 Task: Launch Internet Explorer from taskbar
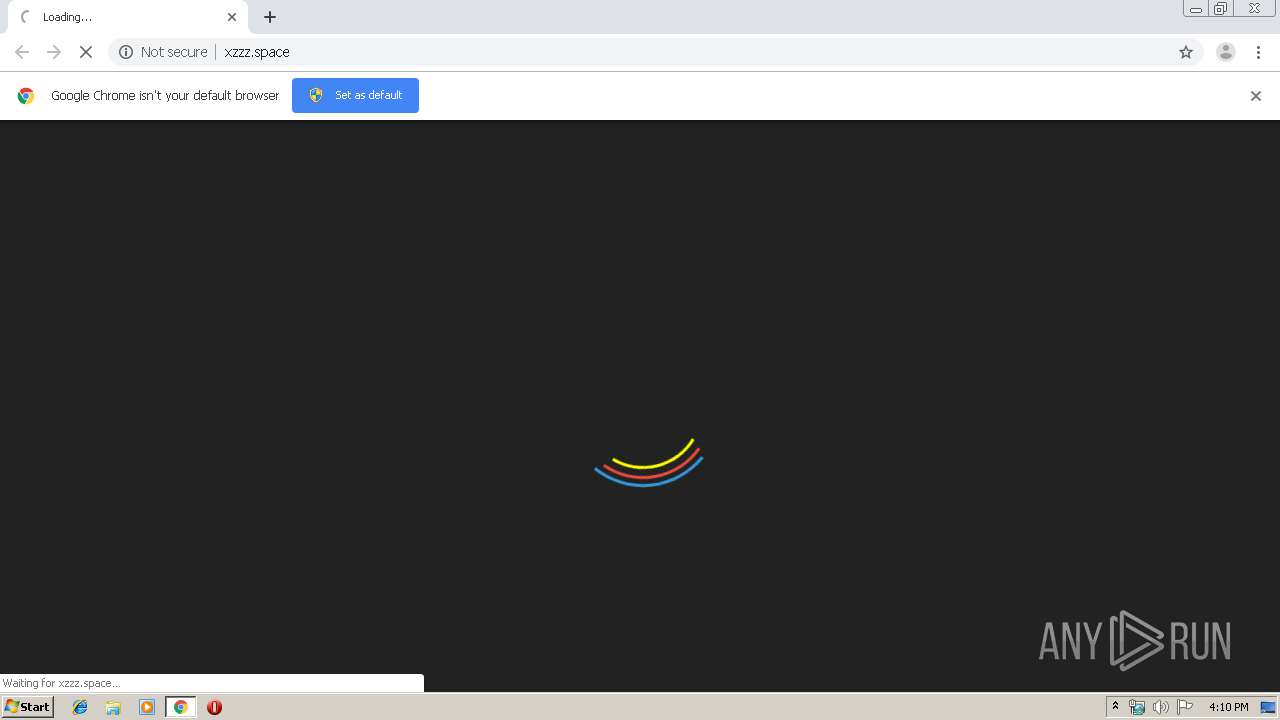(81, 707)
